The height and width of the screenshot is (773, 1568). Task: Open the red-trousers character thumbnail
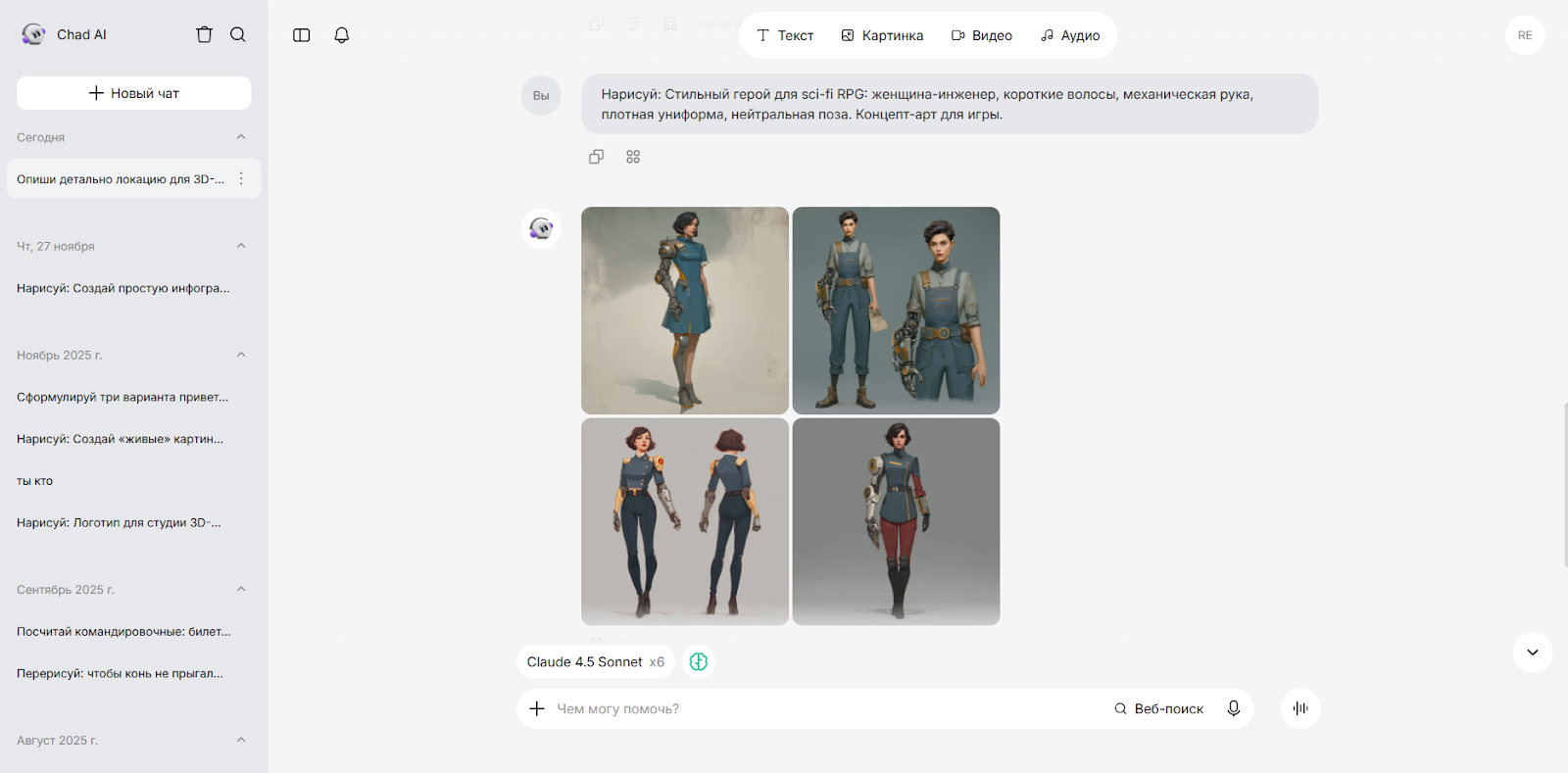896,521
